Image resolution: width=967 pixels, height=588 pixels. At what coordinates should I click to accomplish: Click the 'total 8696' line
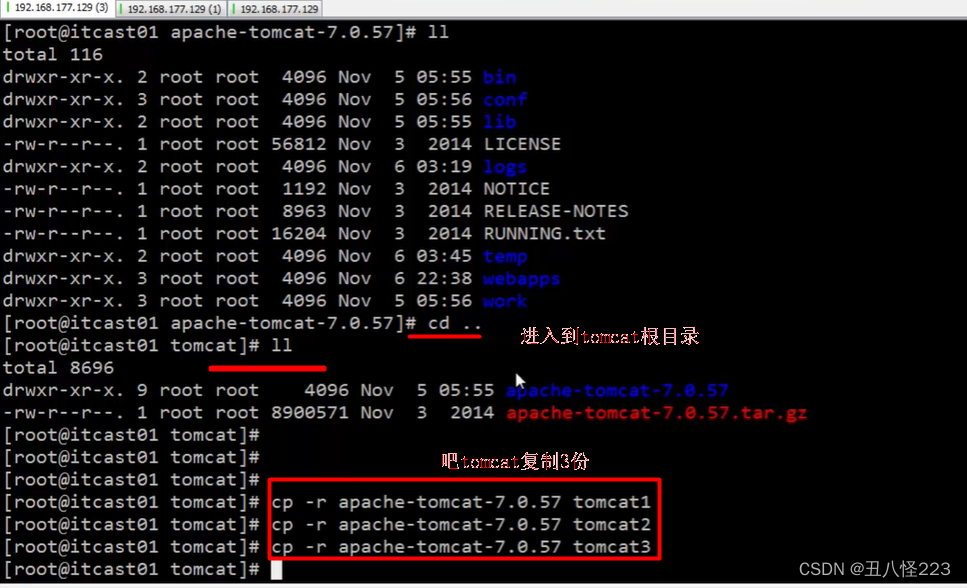[x=58, y=368]
